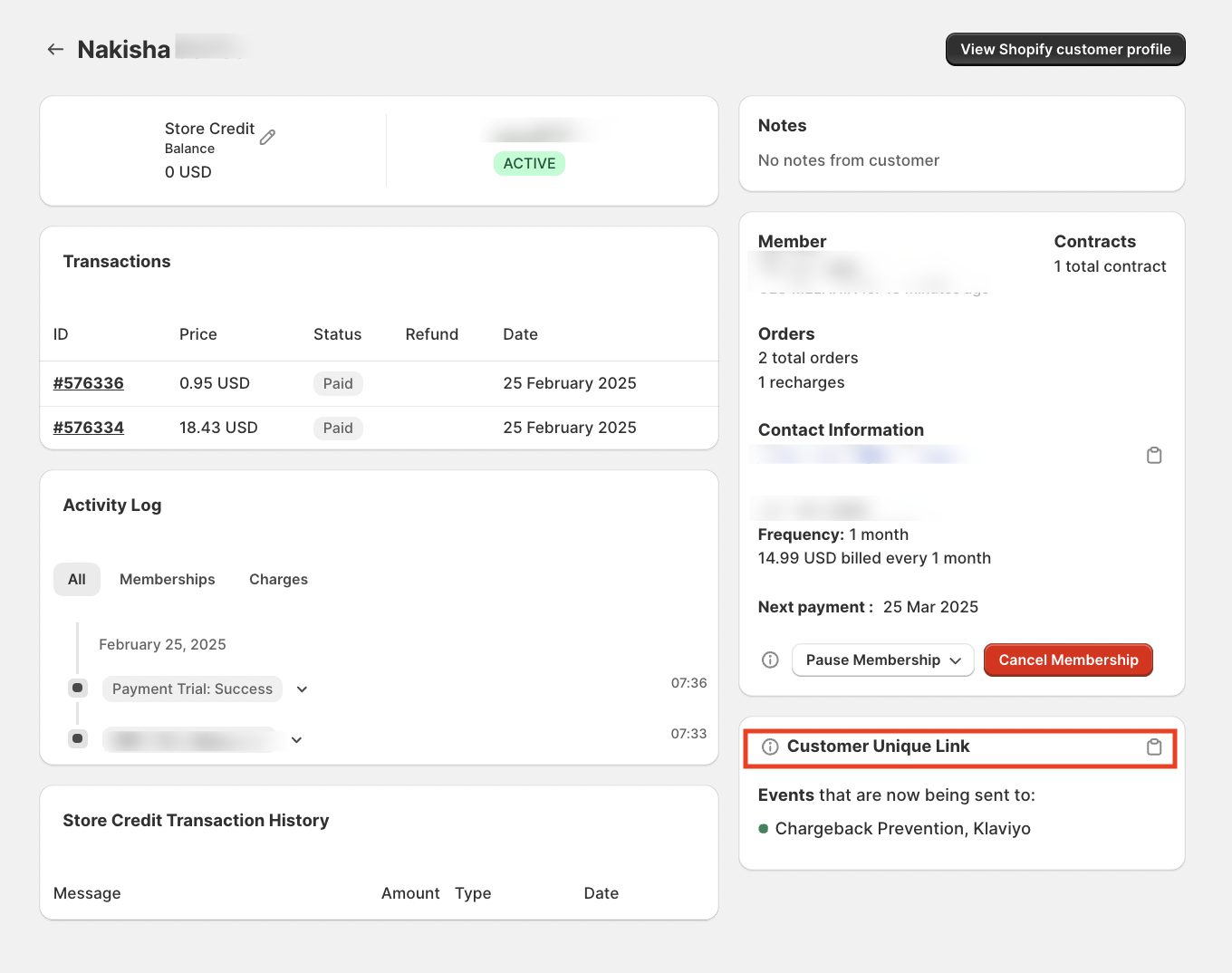Screen dimensions: 1232x973
Task: Open transaction #576336
Action: click(88, 383)
